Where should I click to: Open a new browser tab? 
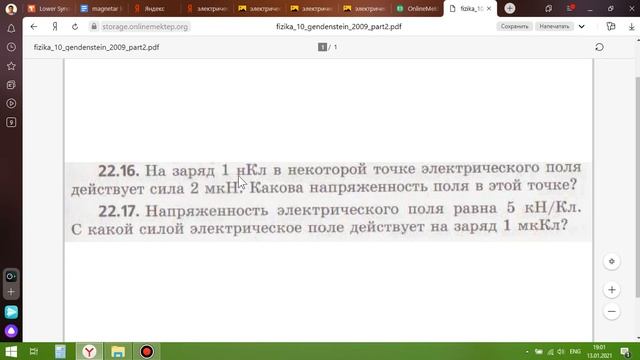click(509, 8)
